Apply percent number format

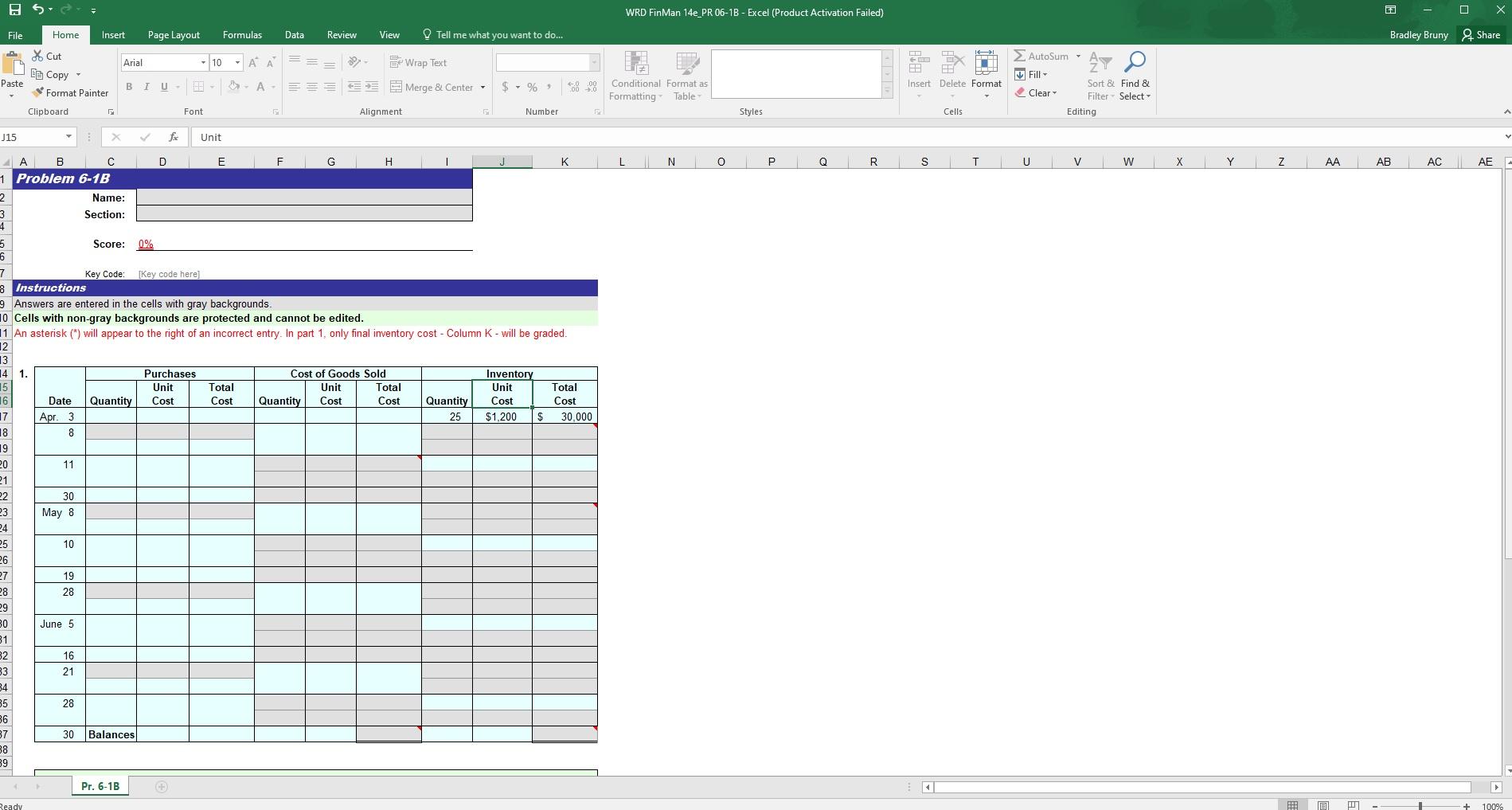click(x=531, y=87)
